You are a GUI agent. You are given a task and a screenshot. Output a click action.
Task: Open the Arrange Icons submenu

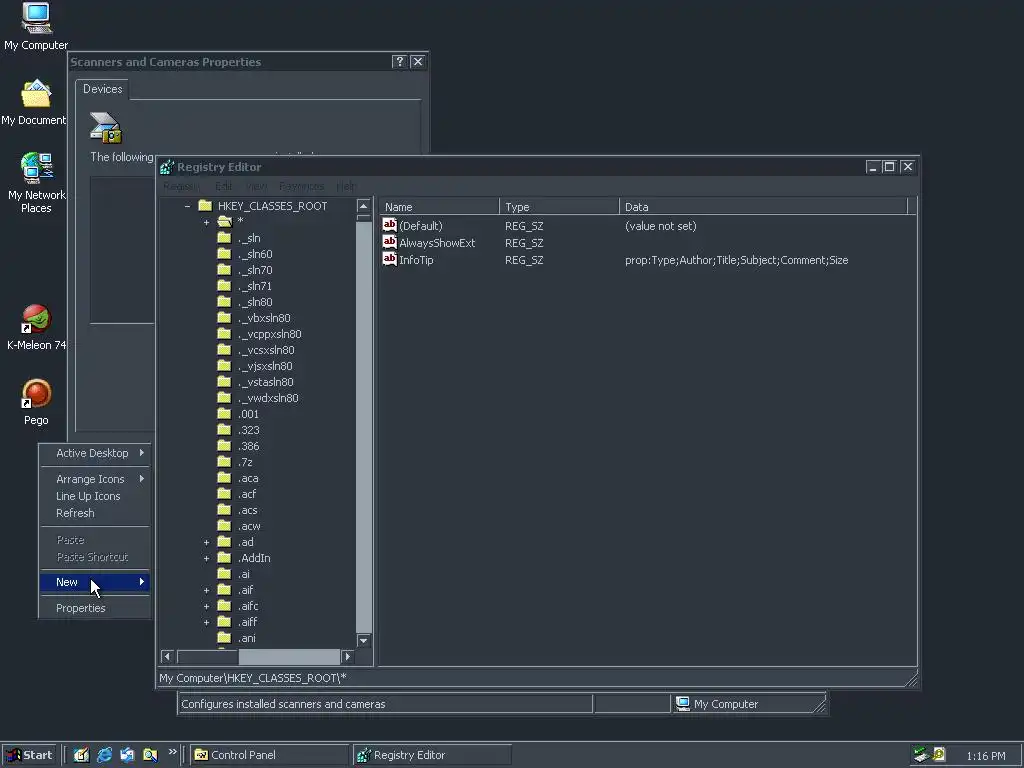coord(95,479)
